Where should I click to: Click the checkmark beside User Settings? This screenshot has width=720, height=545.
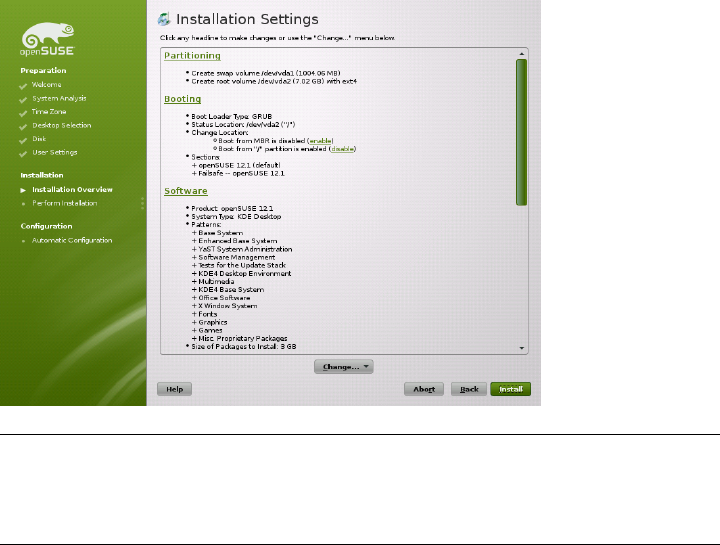(x=23, y=154)
